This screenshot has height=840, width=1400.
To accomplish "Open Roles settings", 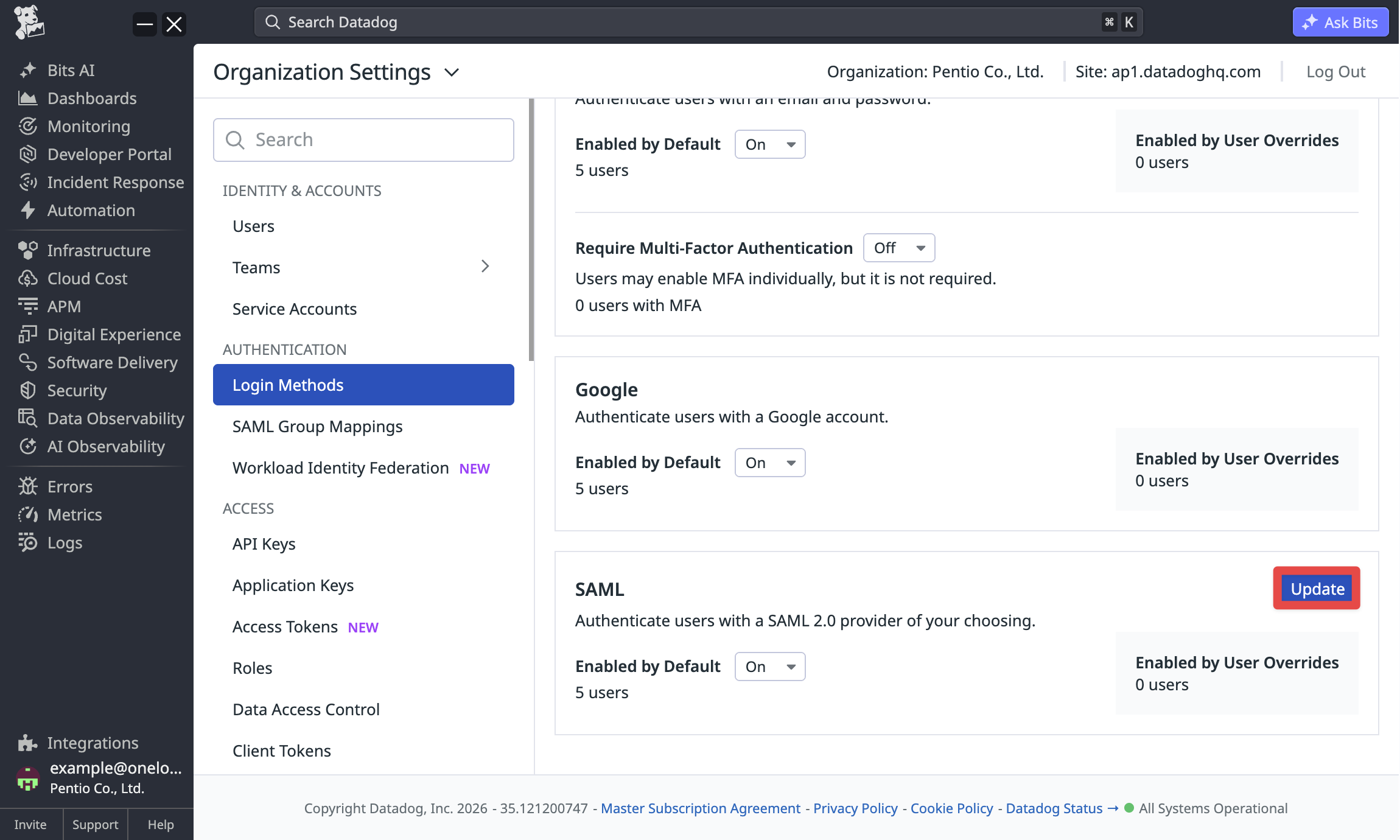I will 363,668.
